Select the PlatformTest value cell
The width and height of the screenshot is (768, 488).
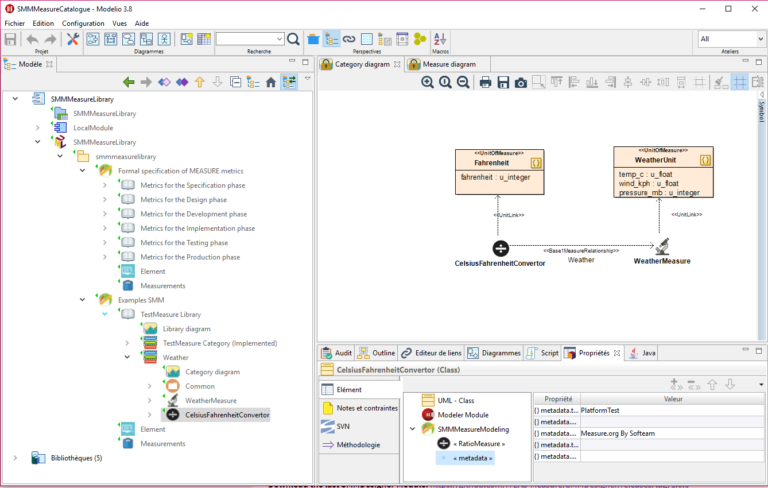coord(672,411)
